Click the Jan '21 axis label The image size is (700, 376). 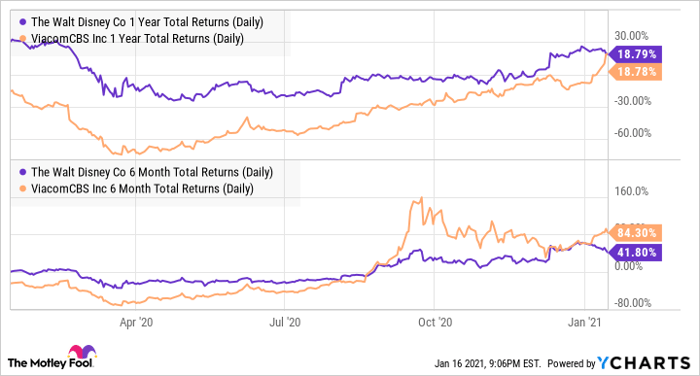(584, 322)
